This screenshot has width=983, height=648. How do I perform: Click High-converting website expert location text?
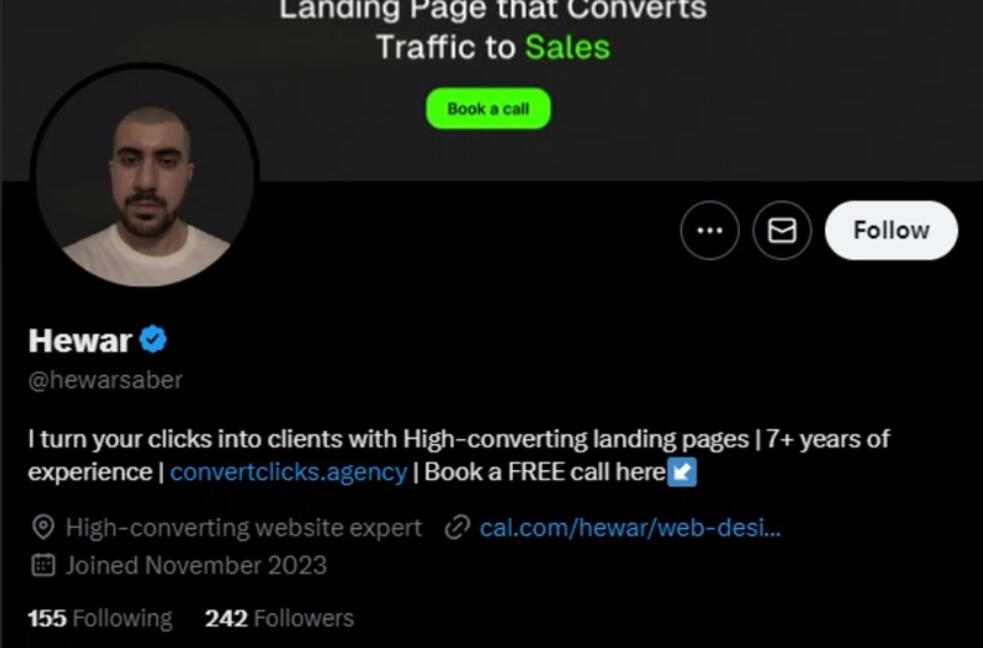coord(244,528)
